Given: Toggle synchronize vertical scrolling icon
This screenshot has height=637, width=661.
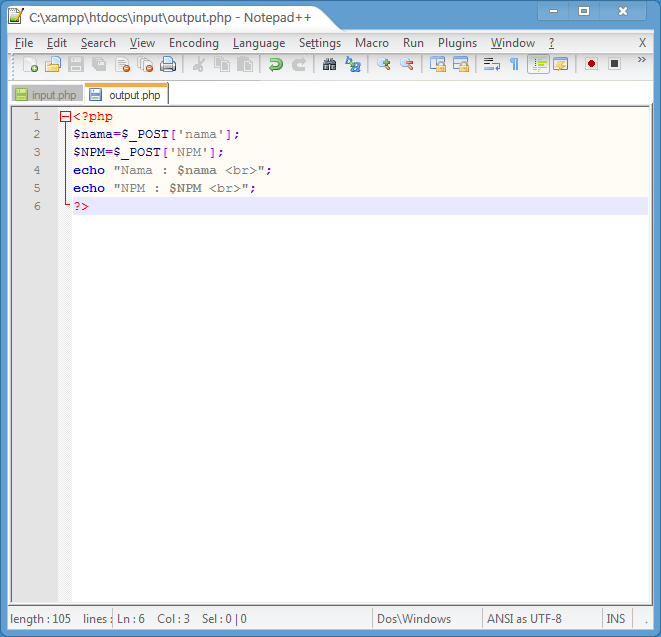Looking at the screenshot, I should tap(438, 65).
